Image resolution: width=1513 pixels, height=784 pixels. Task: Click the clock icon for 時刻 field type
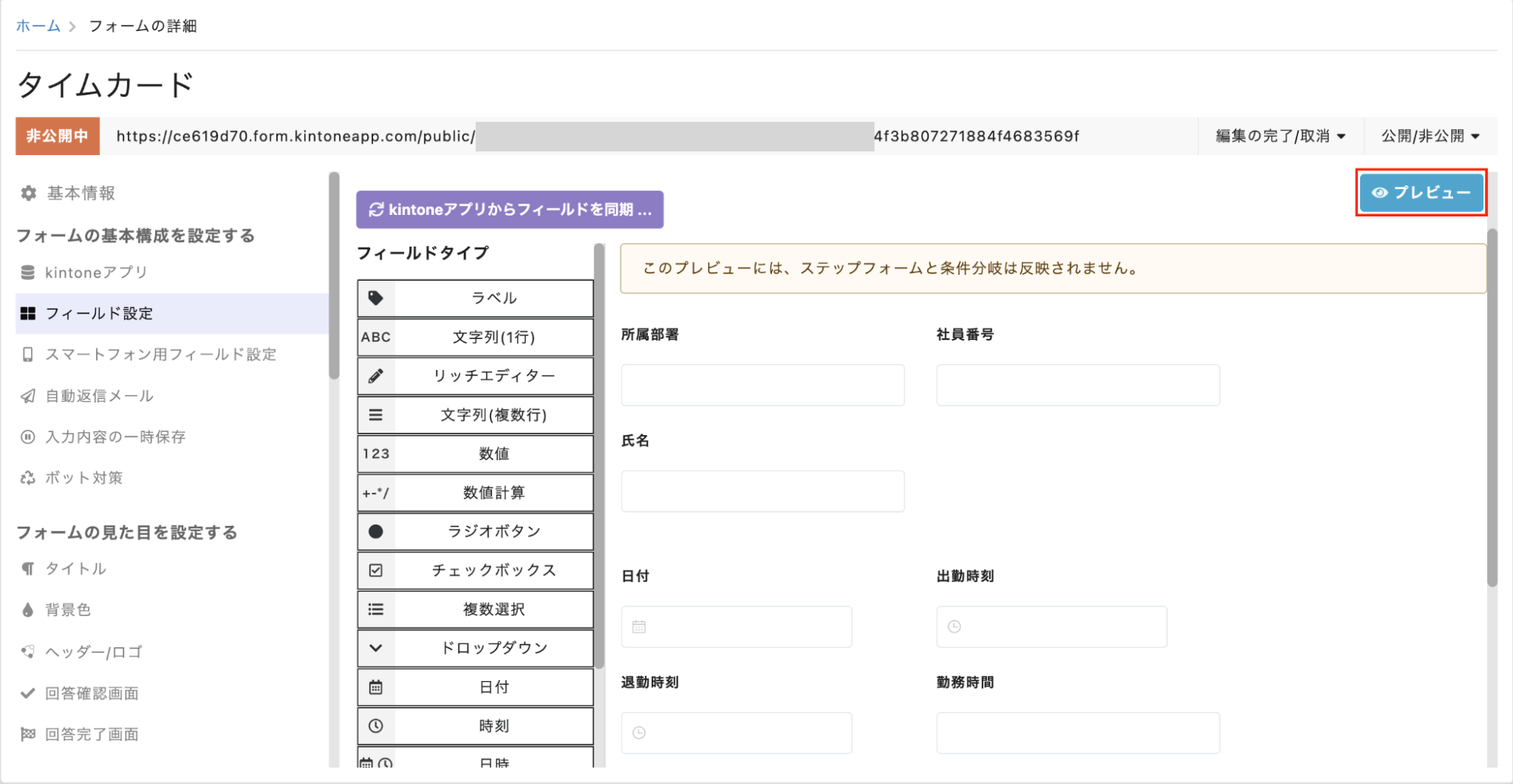tap(375, 726)
